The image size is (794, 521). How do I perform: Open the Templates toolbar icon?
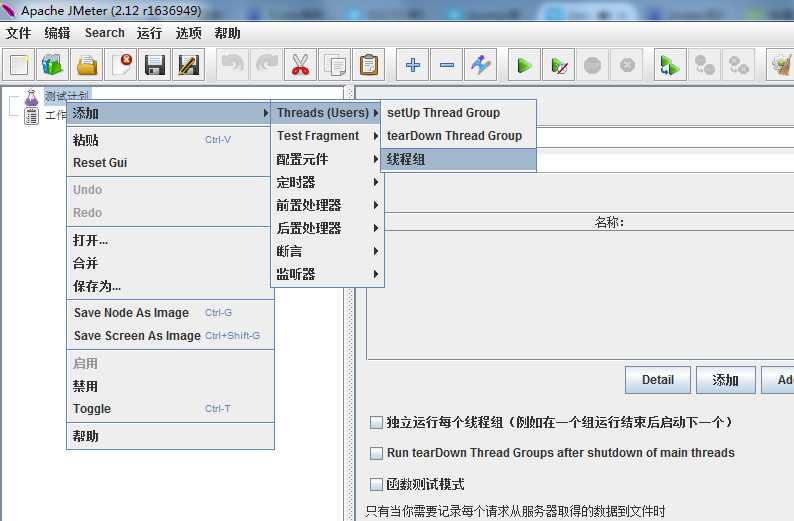click(x=52, y=65)
